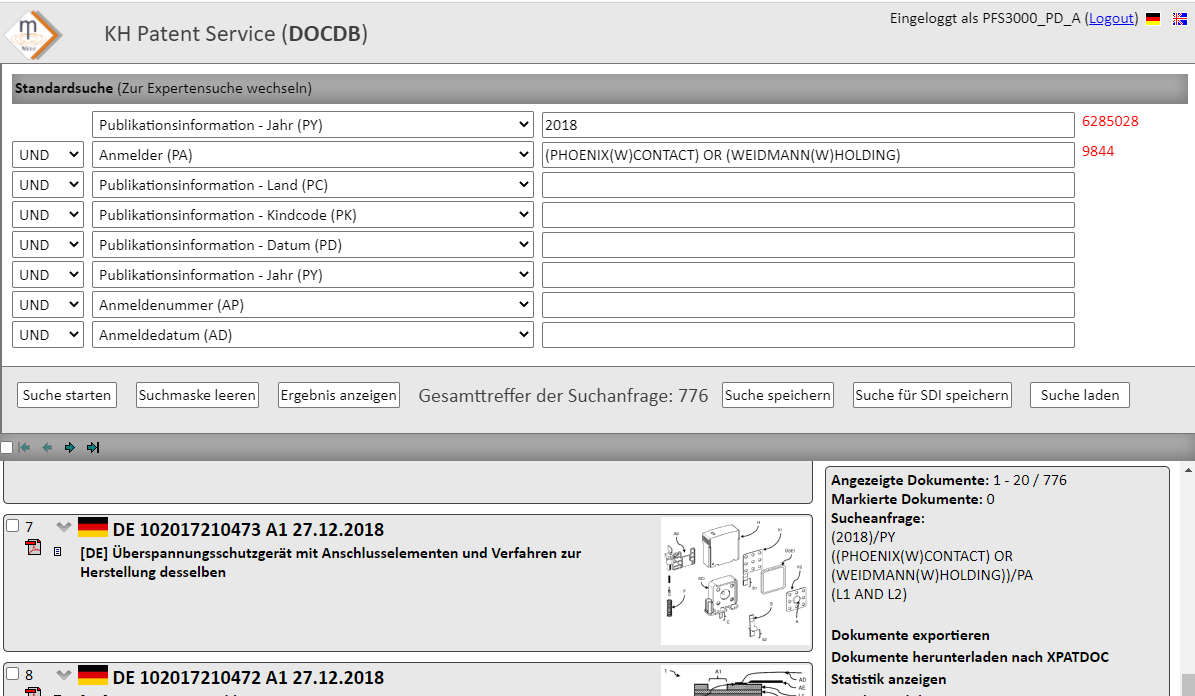Switch language with the German flag icon
This screenshot has width=1195, height=696.
(1153, 19)
